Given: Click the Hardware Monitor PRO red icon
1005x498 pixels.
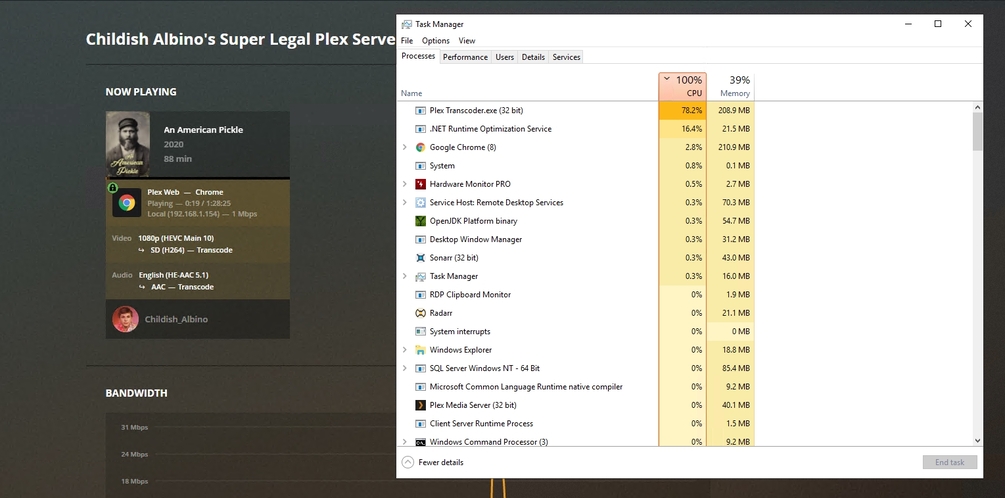Looking at the screenshot, I should tap(420, 184).
